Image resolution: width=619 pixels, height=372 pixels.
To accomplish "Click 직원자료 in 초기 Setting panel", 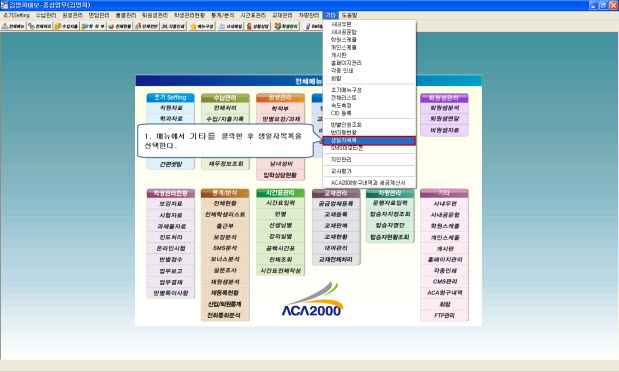I will (171, 108).
